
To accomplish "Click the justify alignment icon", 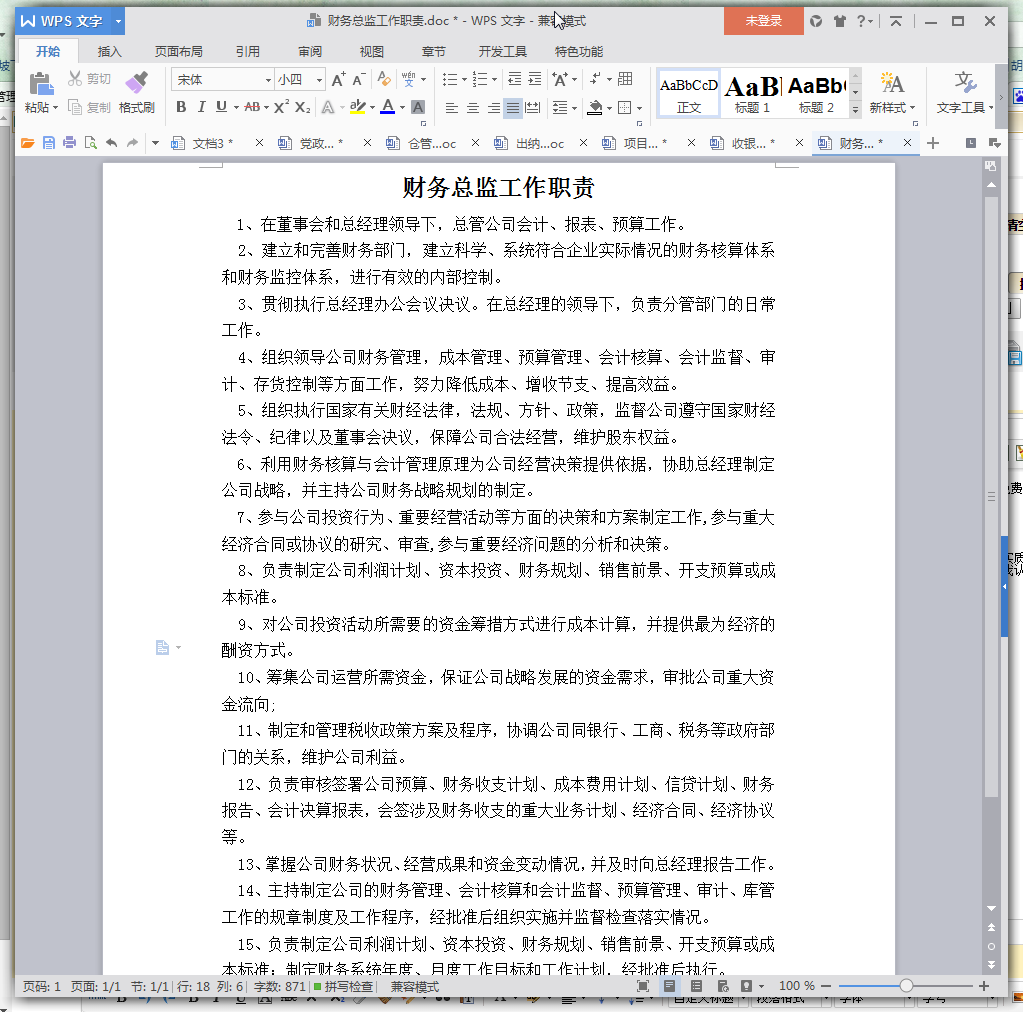I will tap(512, 108).
